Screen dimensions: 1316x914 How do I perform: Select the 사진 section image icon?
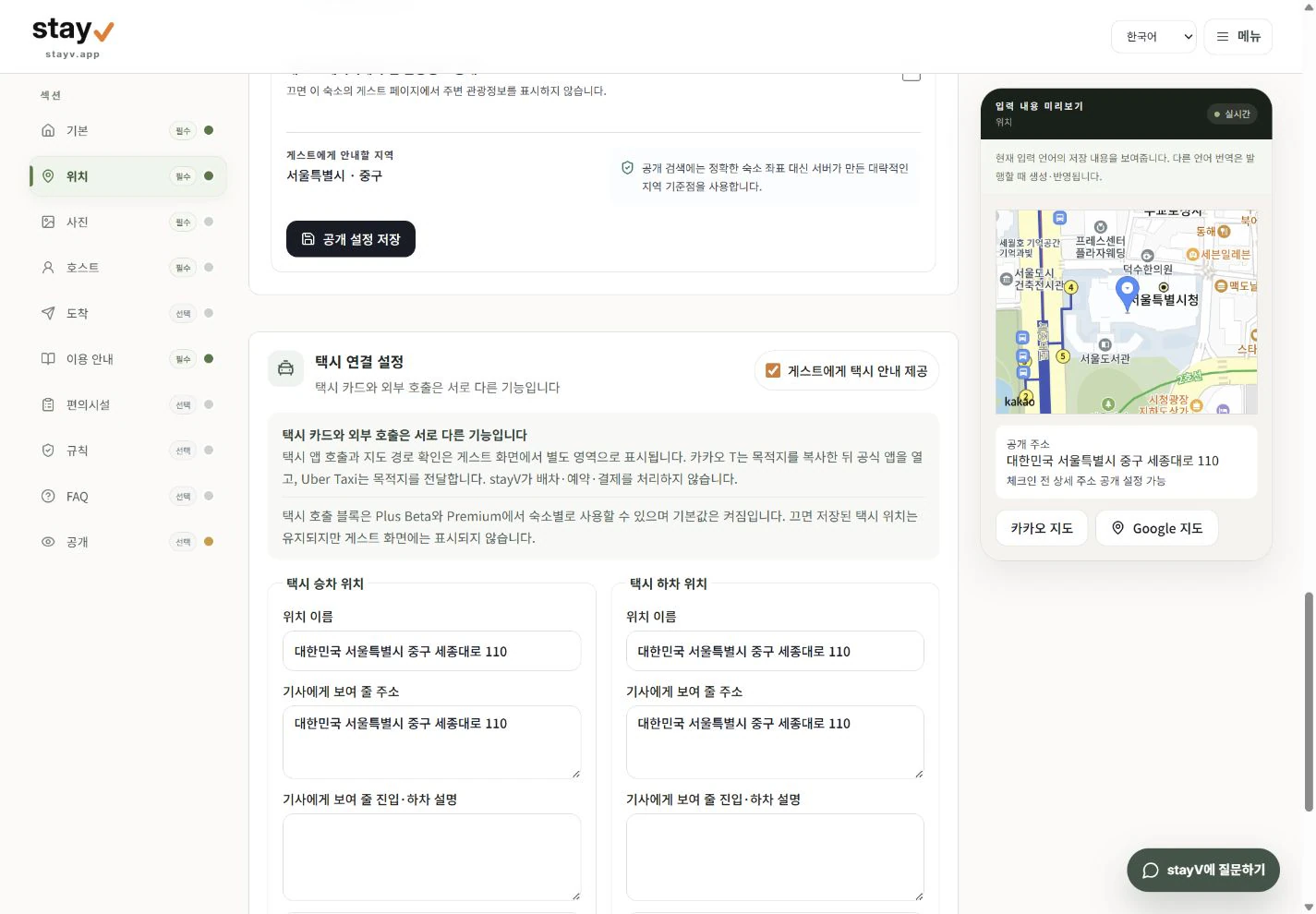click(x=48, y=222)
